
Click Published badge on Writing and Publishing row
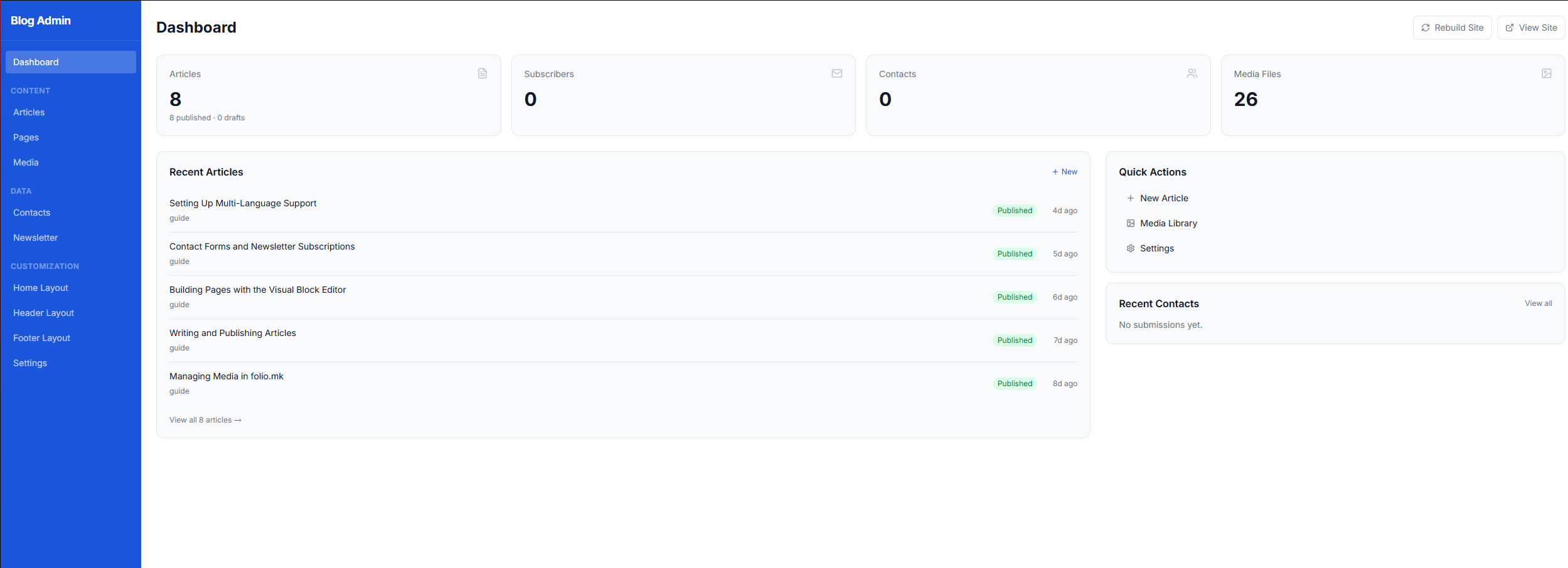click(1015, 340)
